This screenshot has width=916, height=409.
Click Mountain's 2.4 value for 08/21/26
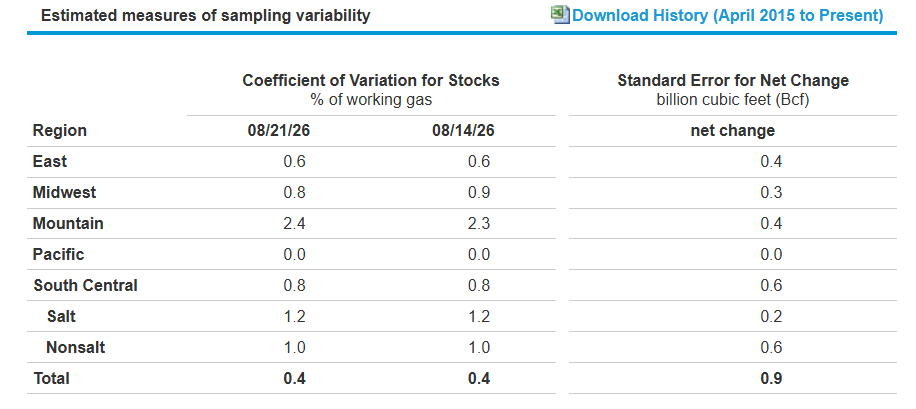point(294,223)
